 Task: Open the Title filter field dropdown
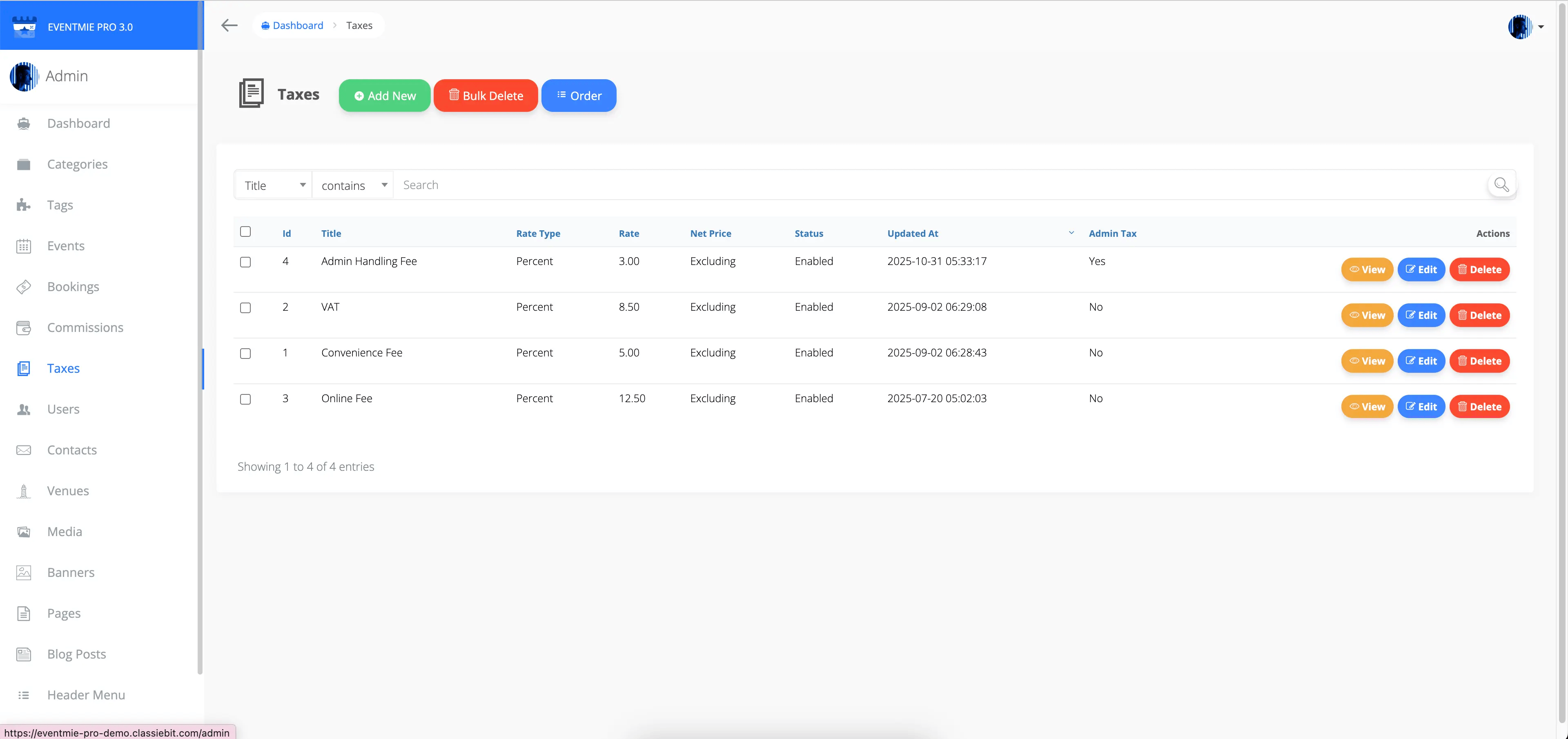[274, 185]
